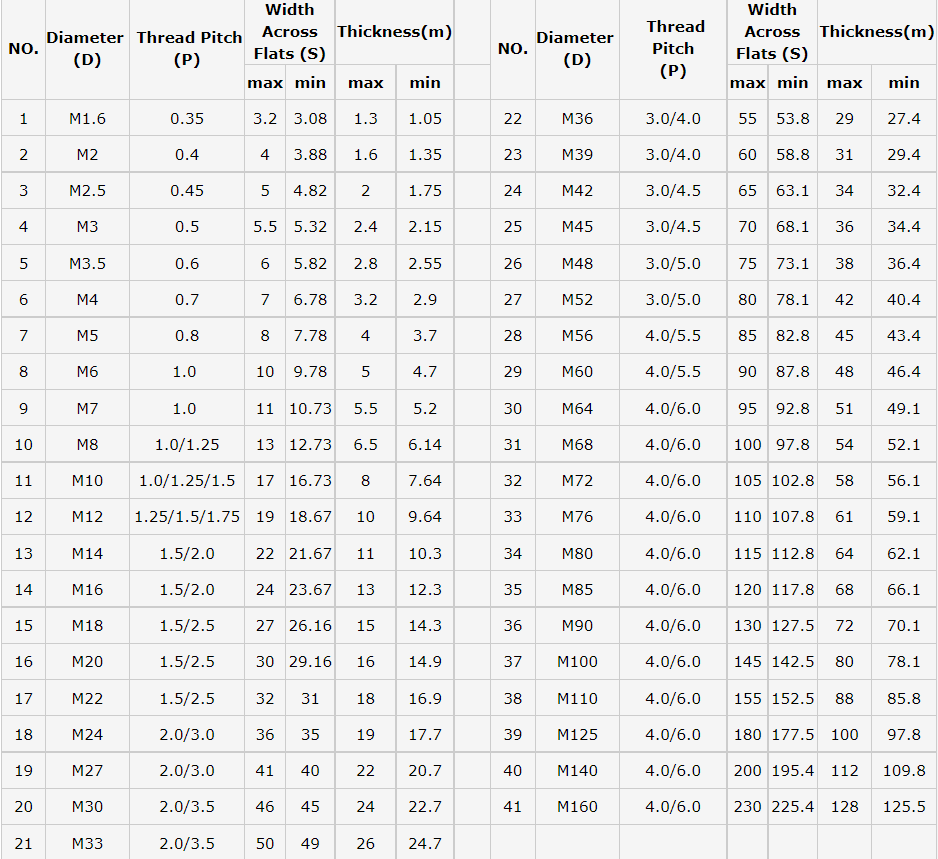Select the M85 diameter cell

577,590
